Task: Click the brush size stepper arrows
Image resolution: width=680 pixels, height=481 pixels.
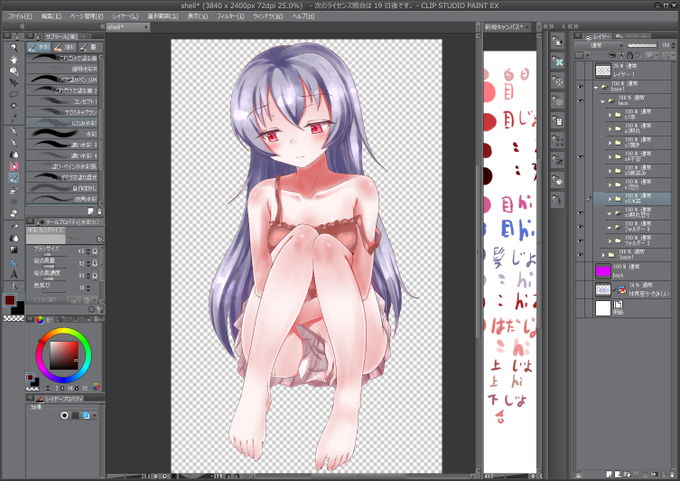Action: [x=88, y=251]
